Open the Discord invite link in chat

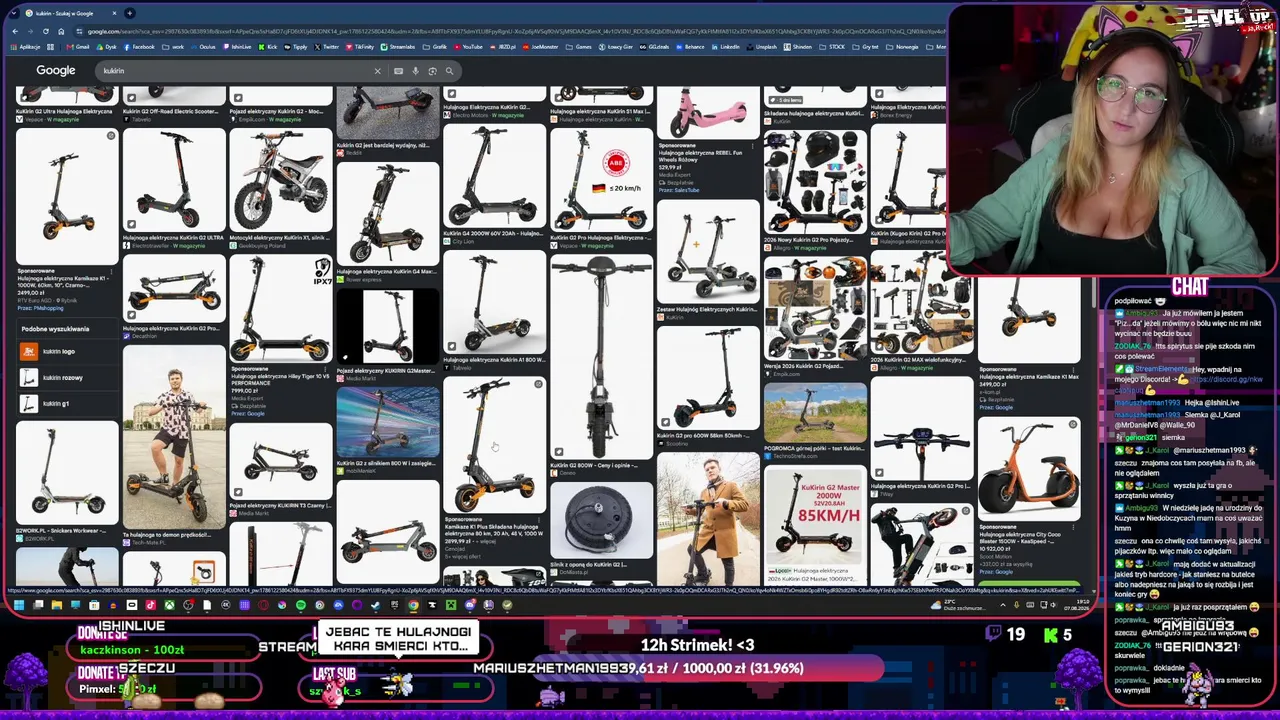1228,379
